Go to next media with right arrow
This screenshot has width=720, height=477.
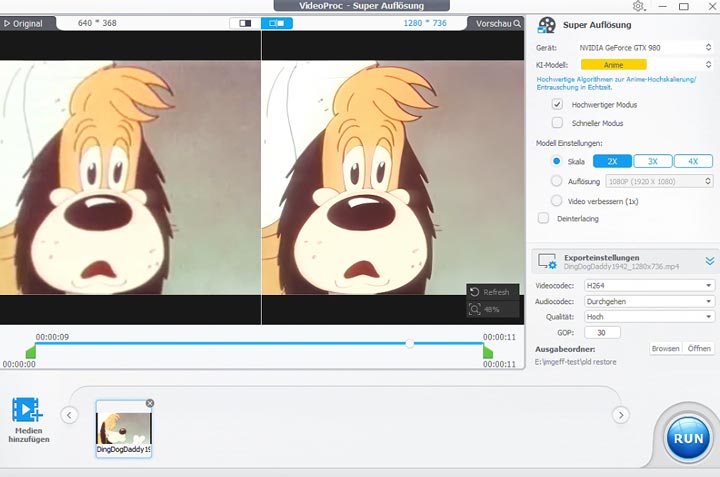[621, 415]
